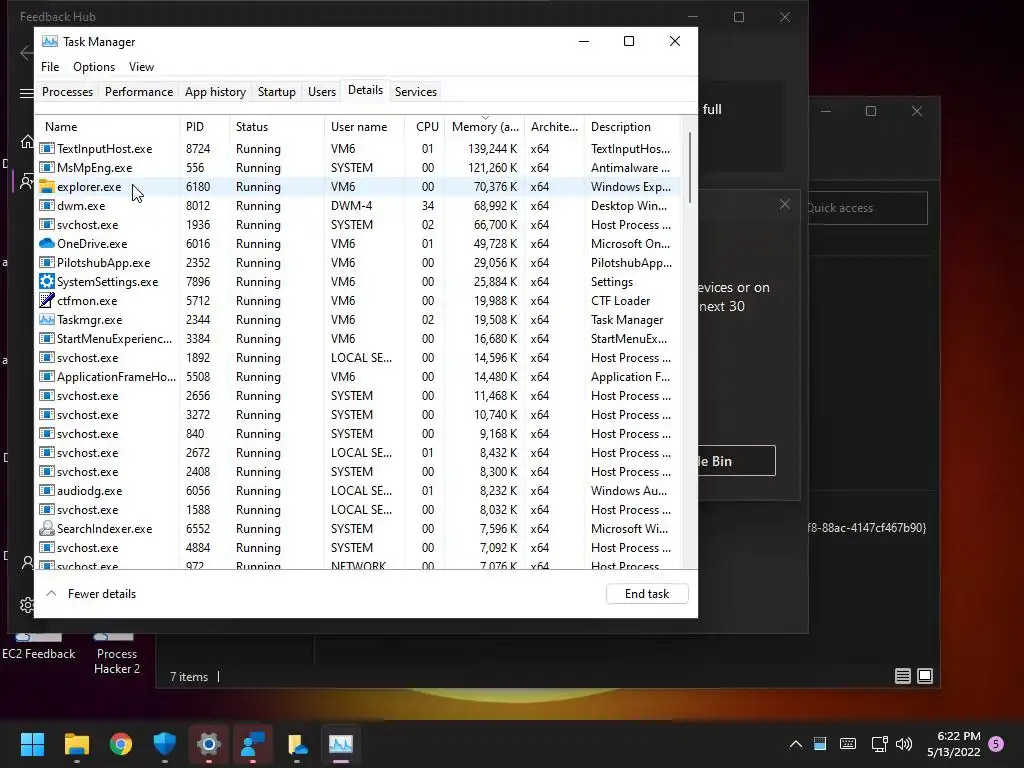
Task: Open notification center badge showing 5
Action: pos(997,744)
